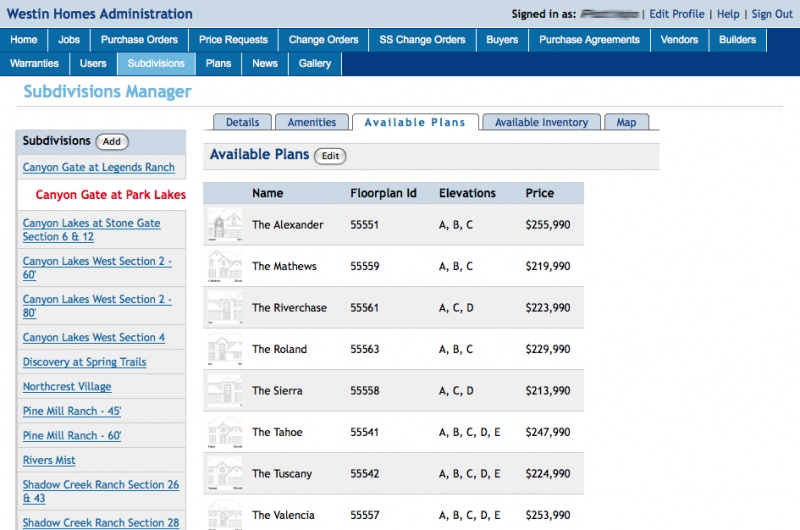Viewport: 800px width, 530px height.
Task: Click price $224,990 for The Tuscany
Action: click(548, 473)
